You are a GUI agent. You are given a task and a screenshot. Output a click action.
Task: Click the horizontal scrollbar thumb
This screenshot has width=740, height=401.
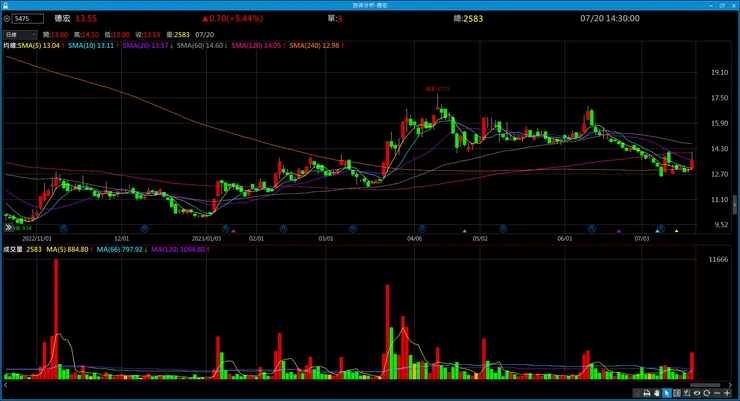tap(706, 385)
